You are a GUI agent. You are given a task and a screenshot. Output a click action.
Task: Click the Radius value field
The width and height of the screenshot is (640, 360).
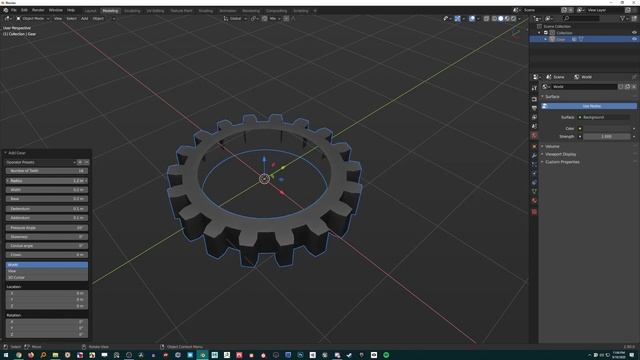click(x=47, y=181)
